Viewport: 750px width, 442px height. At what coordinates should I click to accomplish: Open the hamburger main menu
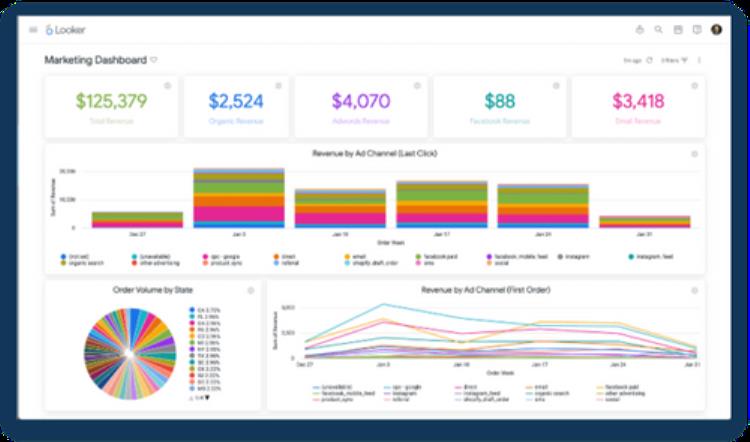coord(33,30)
